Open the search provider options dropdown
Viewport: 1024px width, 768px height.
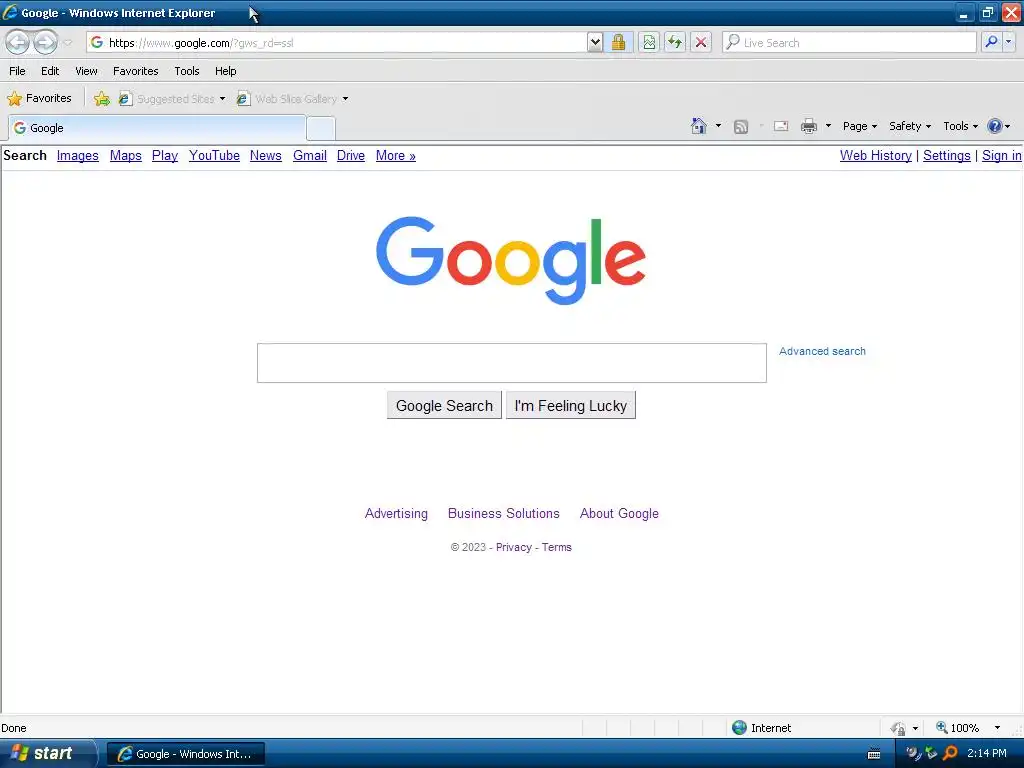click(x=1008, y=42)
